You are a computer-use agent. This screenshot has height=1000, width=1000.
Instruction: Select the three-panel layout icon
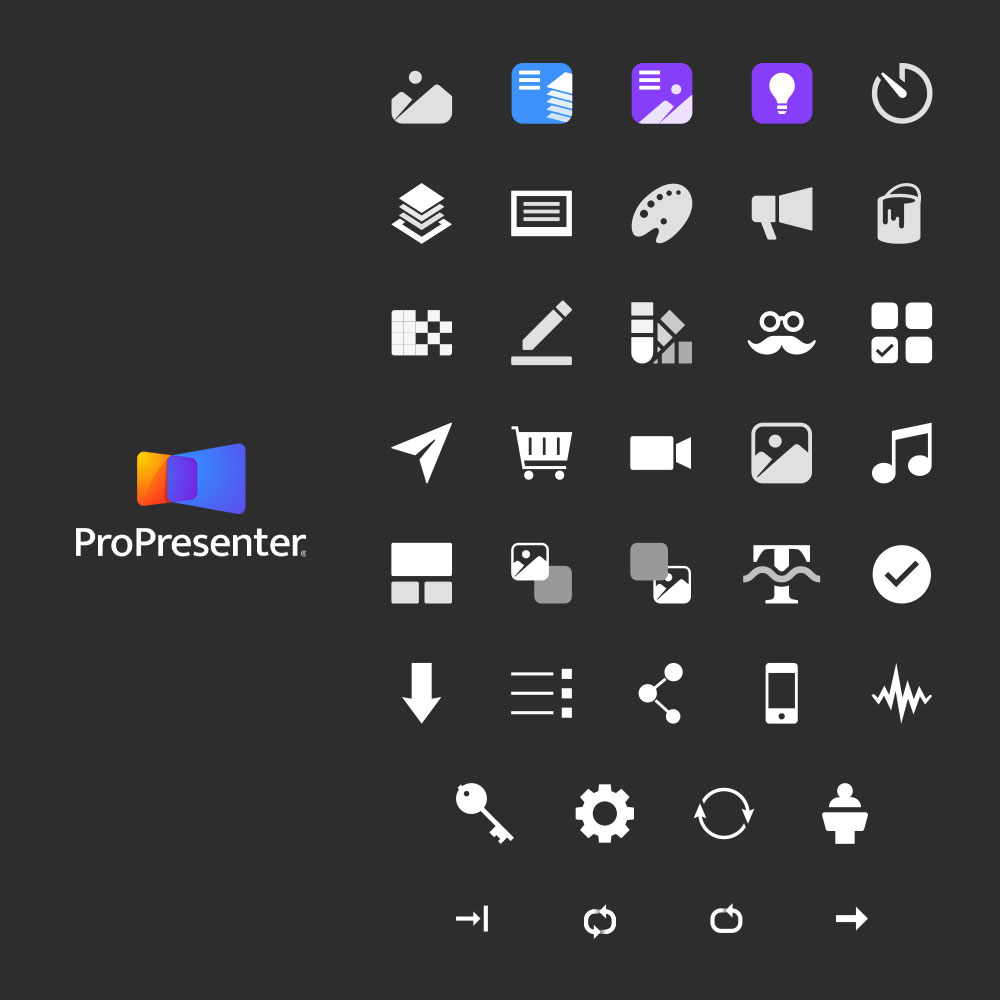[x=422, y=573]
